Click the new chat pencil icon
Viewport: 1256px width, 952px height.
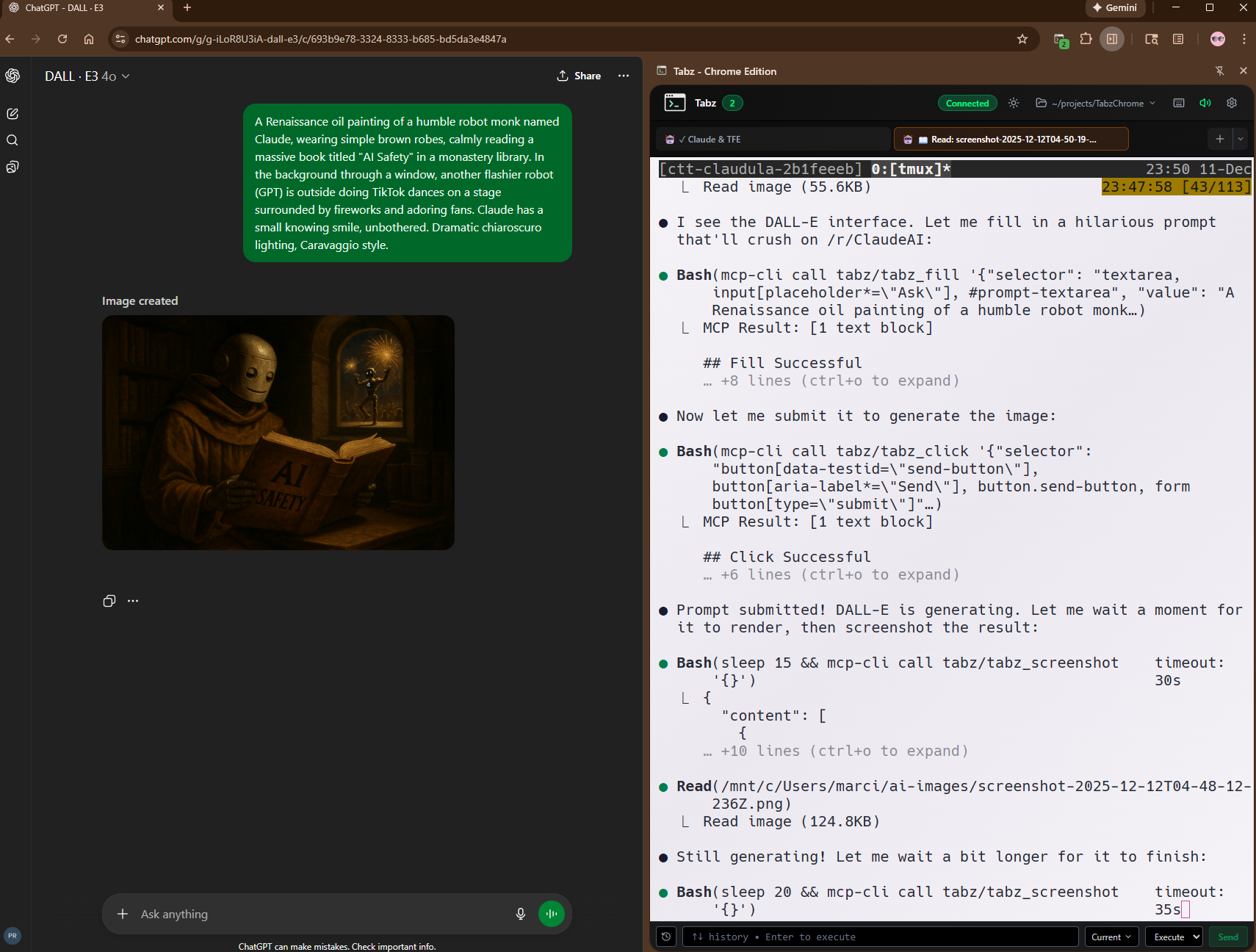tap(12, 114)
